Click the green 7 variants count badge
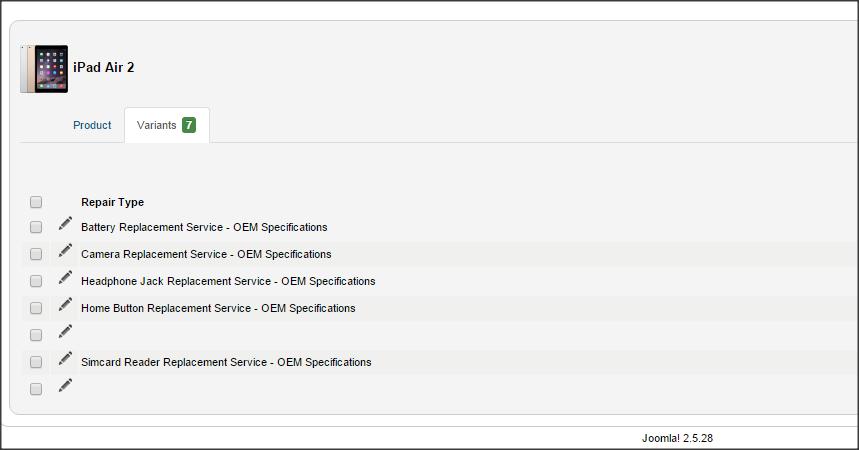Screen dimensions: 859x450 [x=189, y=125]
